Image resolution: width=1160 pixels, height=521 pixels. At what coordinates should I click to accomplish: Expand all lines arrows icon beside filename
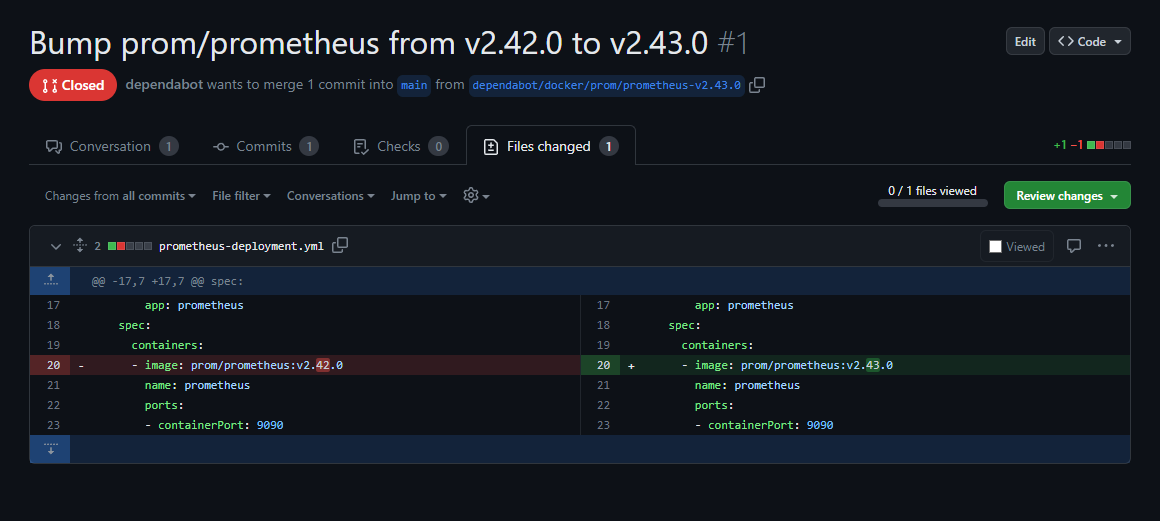point(80,246)
